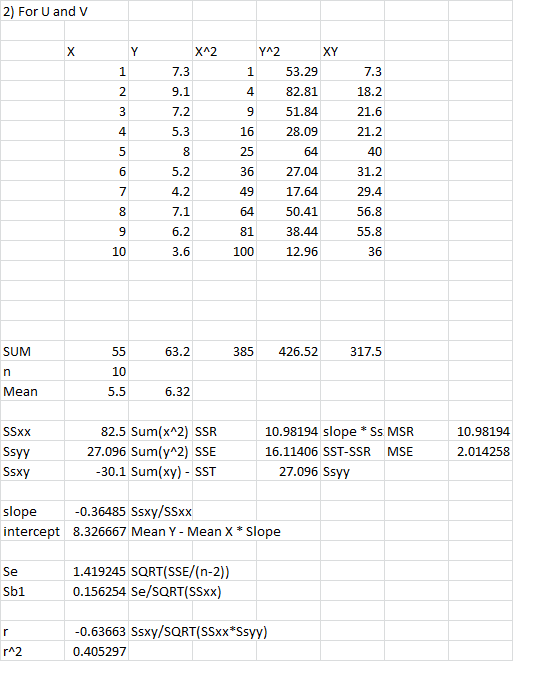
Task: Click the sum of XY value 317.5
Action: click(x=352, y=351)
